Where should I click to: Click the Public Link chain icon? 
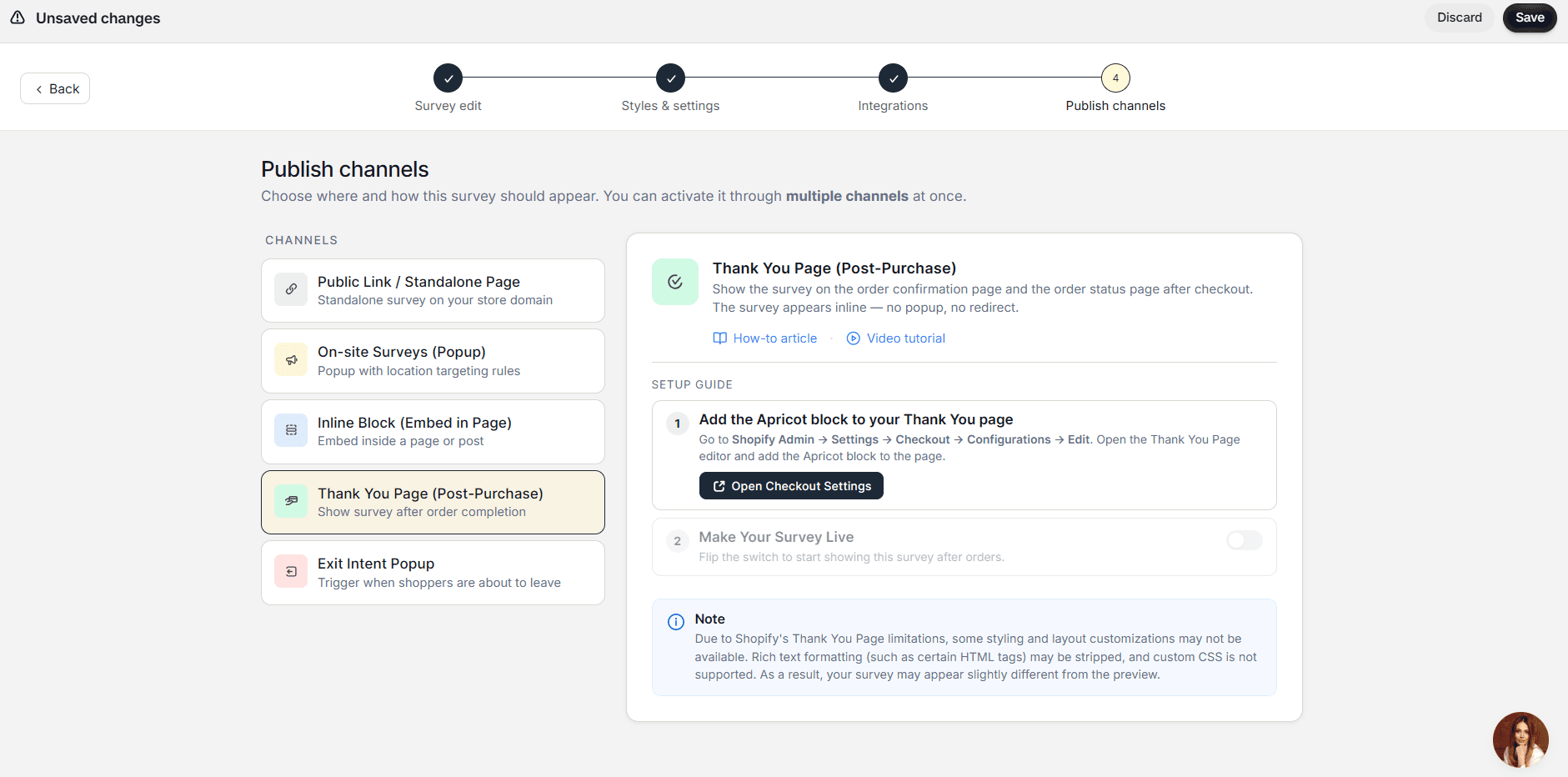click(291, 289)
